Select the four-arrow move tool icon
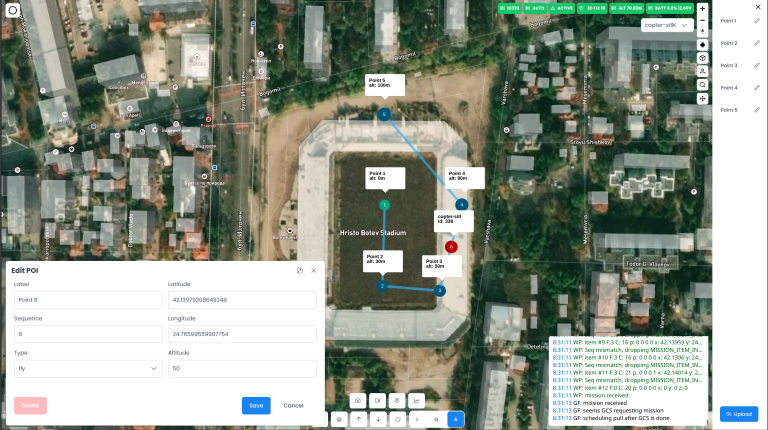This screenshot has width=768, height=430. click(x=702, y=98)
